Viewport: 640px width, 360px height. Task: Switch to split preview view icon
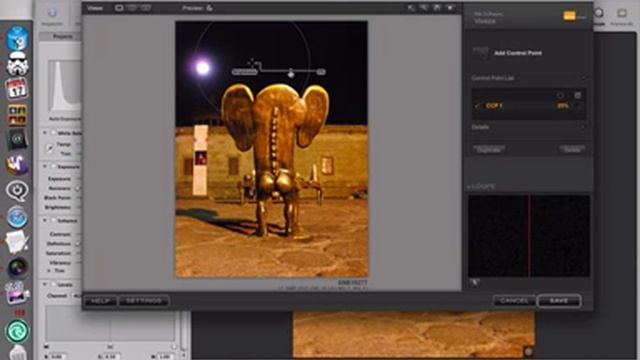tap(132, 8)
